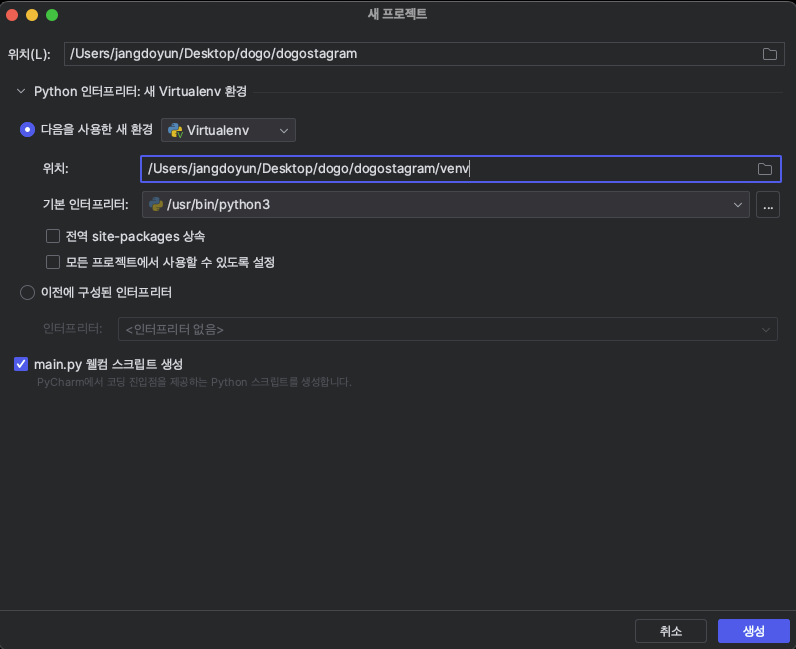Select '이전에 구성된 인터프리터' radio button
This screenshot has width=796, height=649.
(27, 293)
